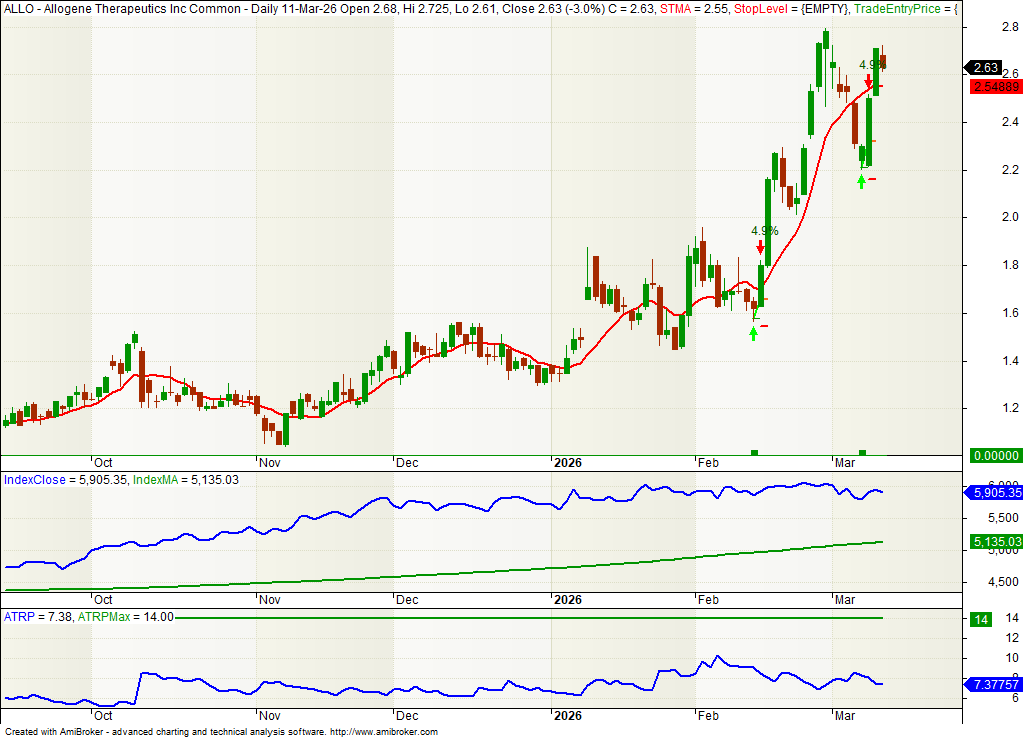Select the blue 7.37757 ATRP axis label

click(x=991, y=684)
